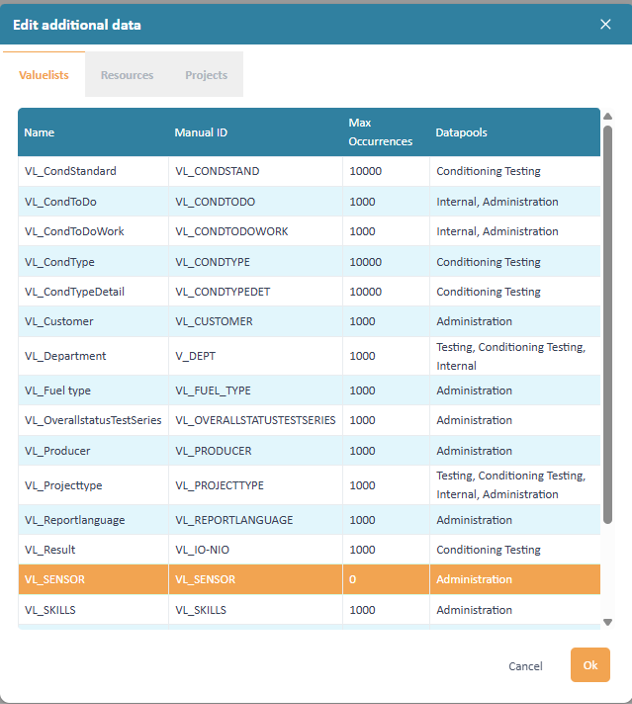Click the scrollbar up arrow
The width and height of the screenshot is (632, 704).
pyautogui.click(x=608, y=116)
